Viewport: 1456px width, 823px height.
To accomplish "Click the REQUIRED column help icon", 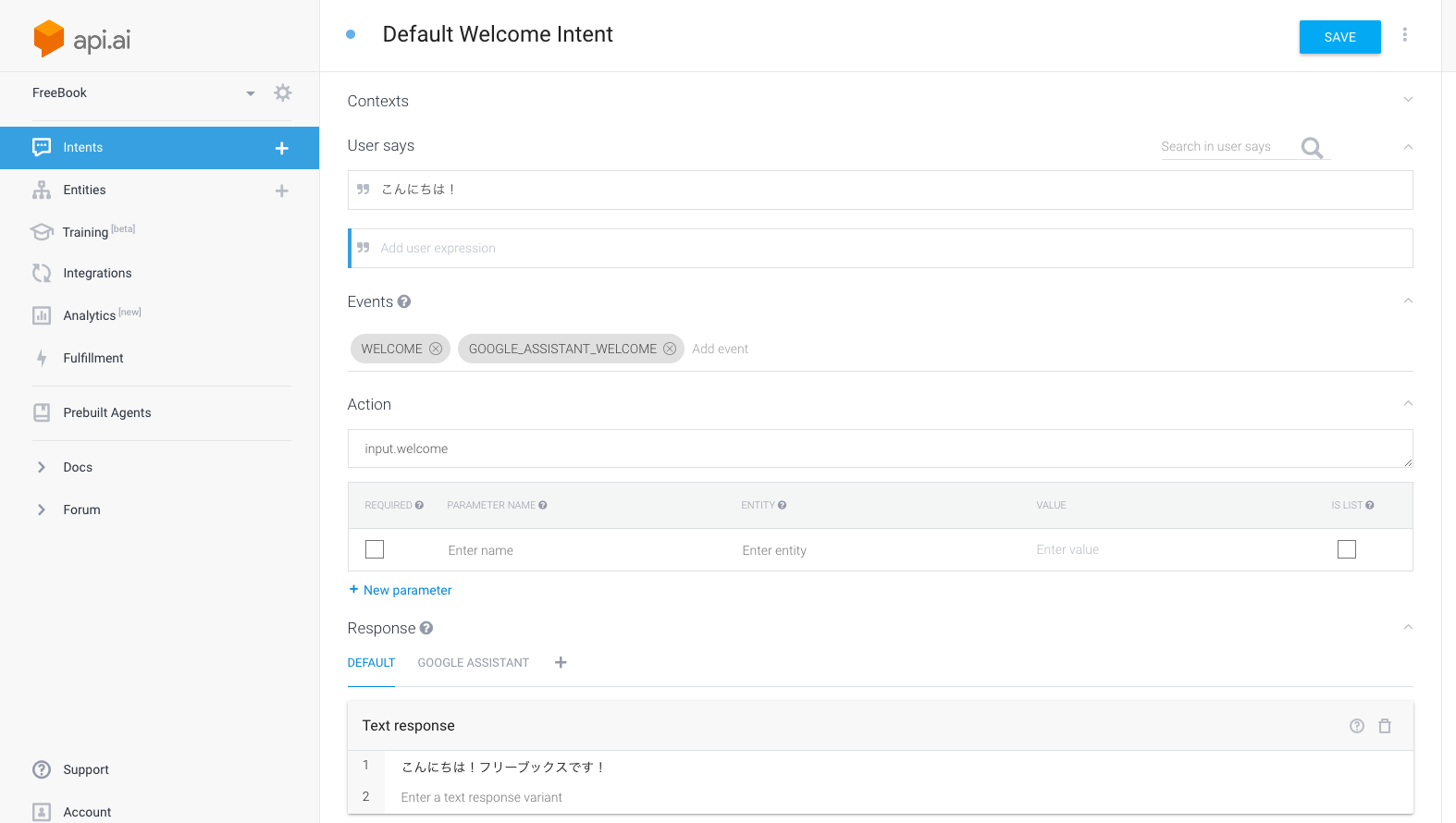I will click(x=419, y=505).
